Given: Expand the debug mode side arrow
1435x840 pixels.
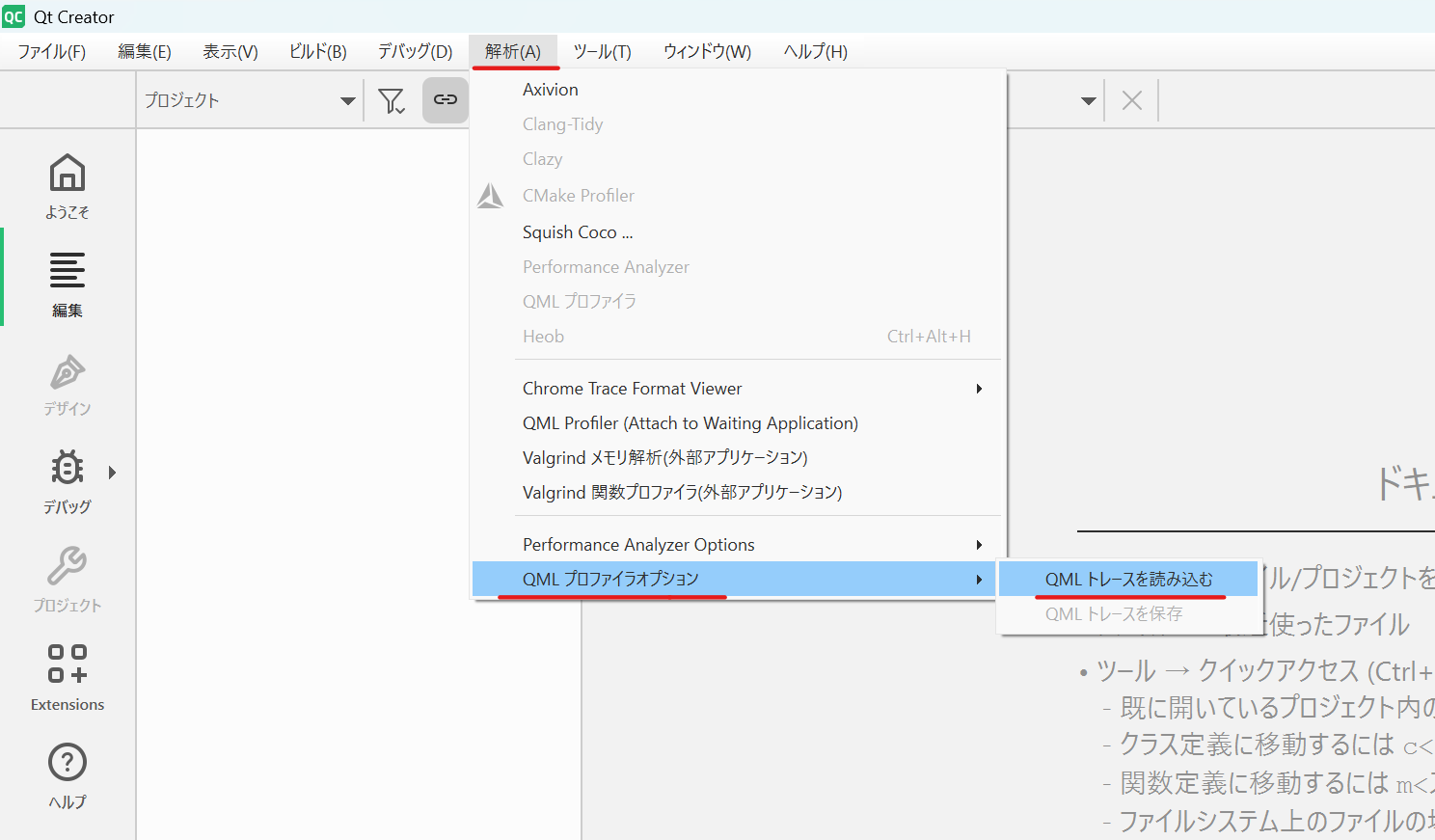Looking at the screenshot, I should pos(113,473).
